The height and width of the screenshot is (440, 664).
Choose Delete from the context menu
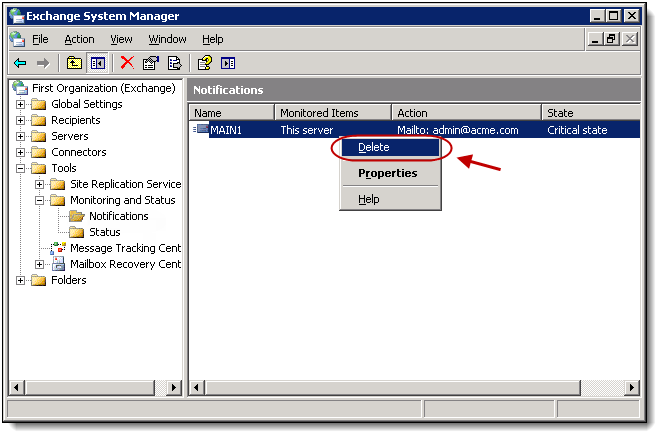pyautogui.click(x=390, y=147)
